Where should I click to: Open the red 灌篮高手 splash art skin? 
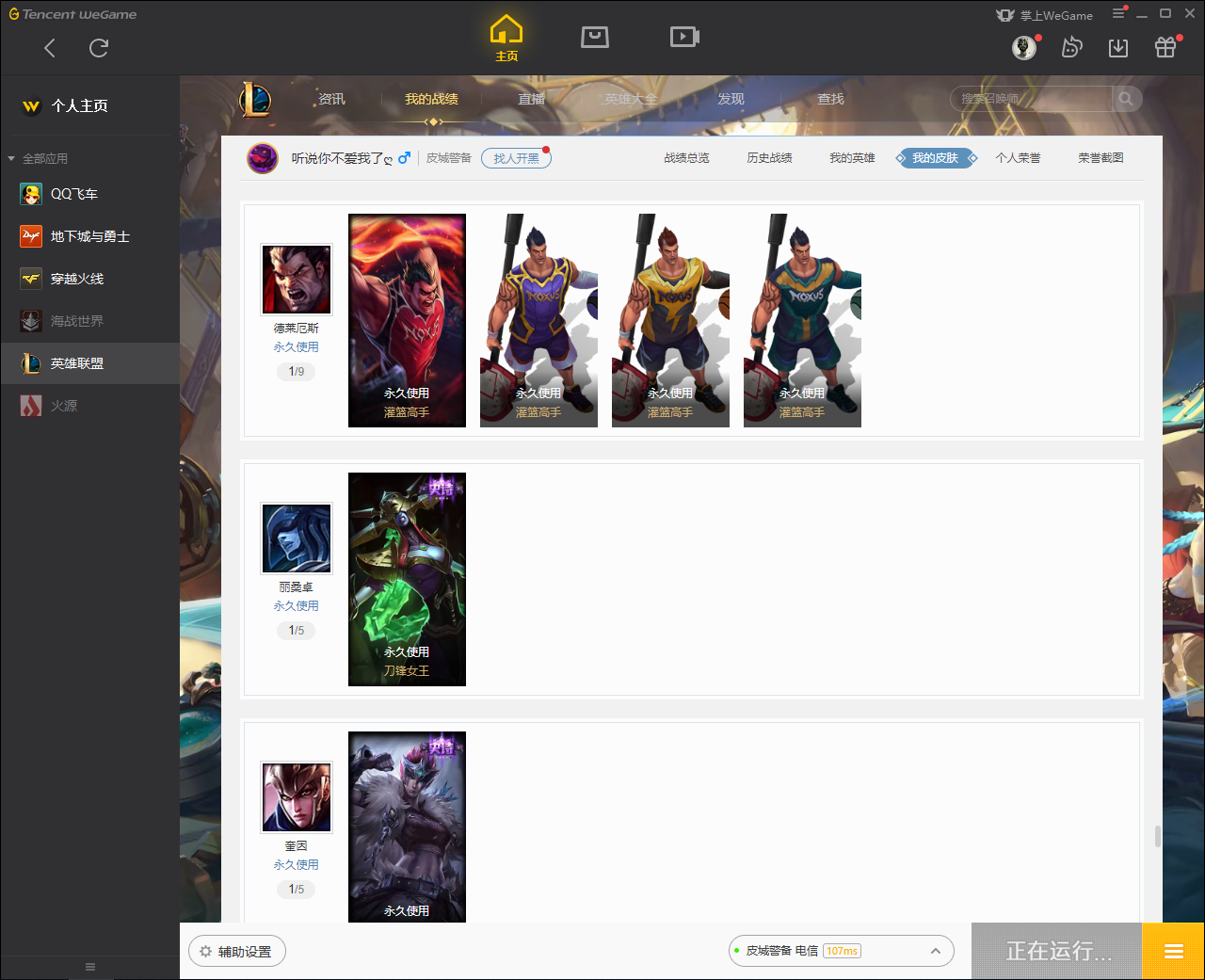click(407, 320)
